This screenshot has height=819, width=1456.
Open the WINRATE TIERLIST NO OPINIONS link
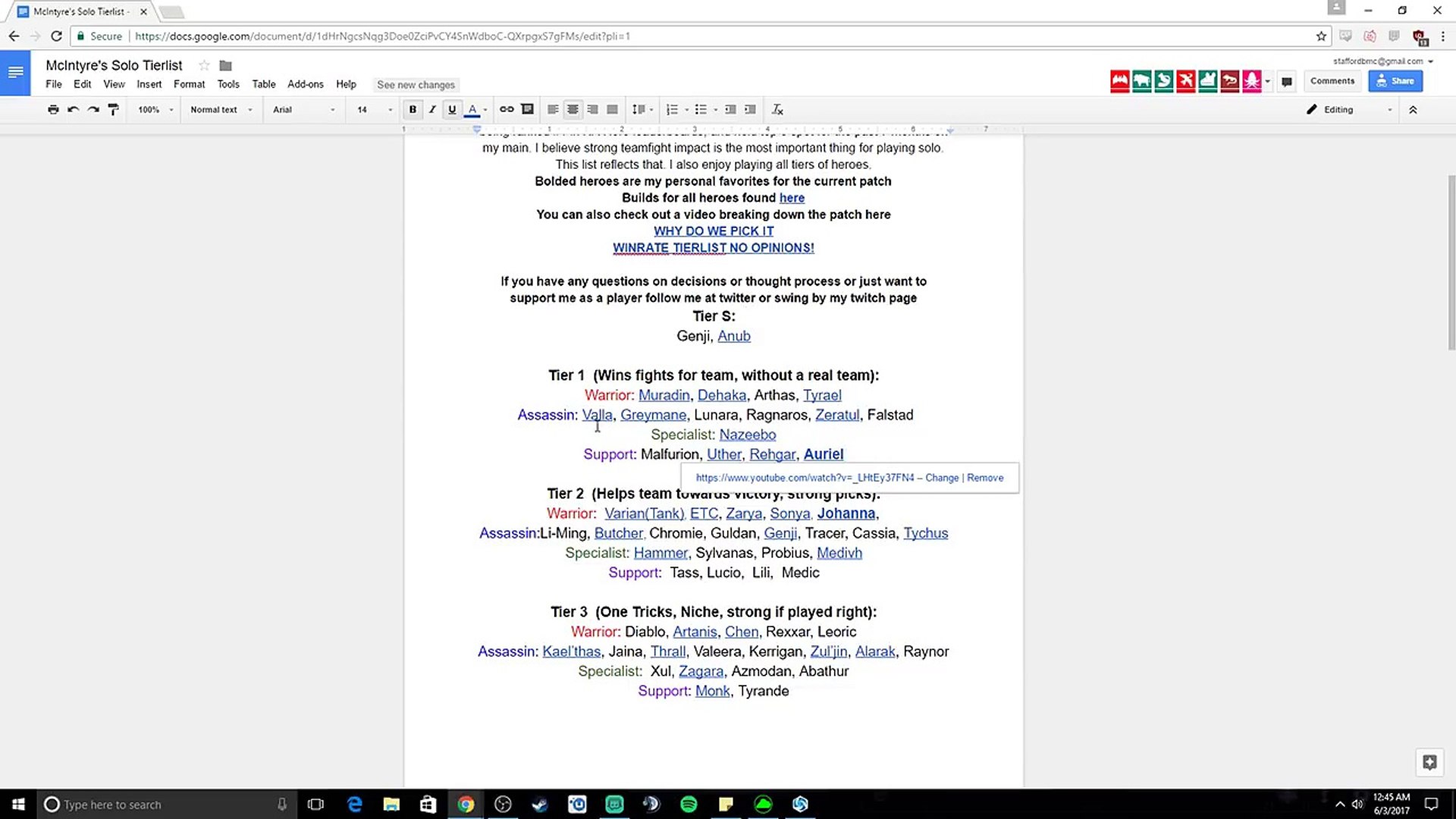(x=713, y=248)
